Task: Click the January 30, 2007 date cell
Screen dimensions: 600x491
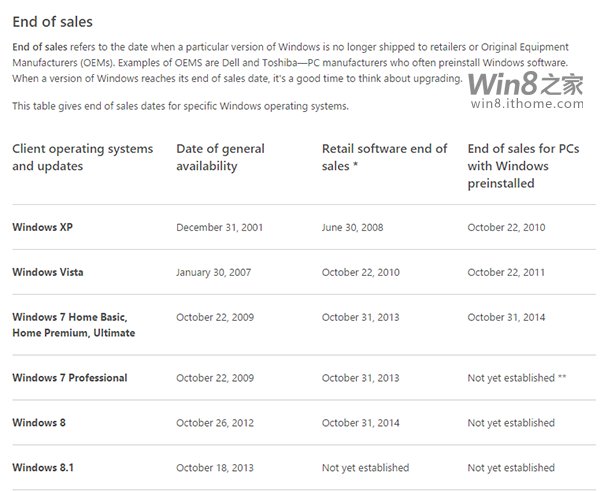Action: click(214, 272)
